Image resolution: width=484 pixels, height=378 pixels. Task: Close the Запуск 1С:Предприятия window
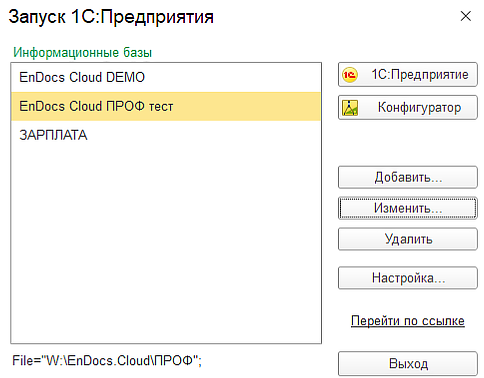tap(466, 16)
